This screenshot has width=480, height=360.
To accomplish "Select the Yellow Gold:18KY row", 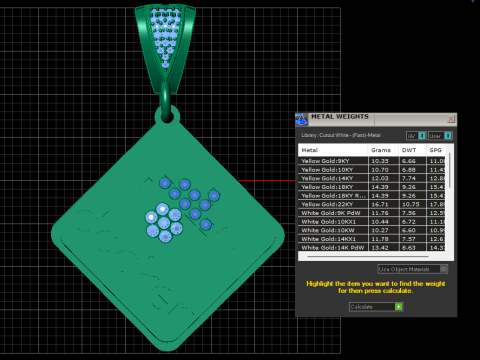I will coord(371,187).
